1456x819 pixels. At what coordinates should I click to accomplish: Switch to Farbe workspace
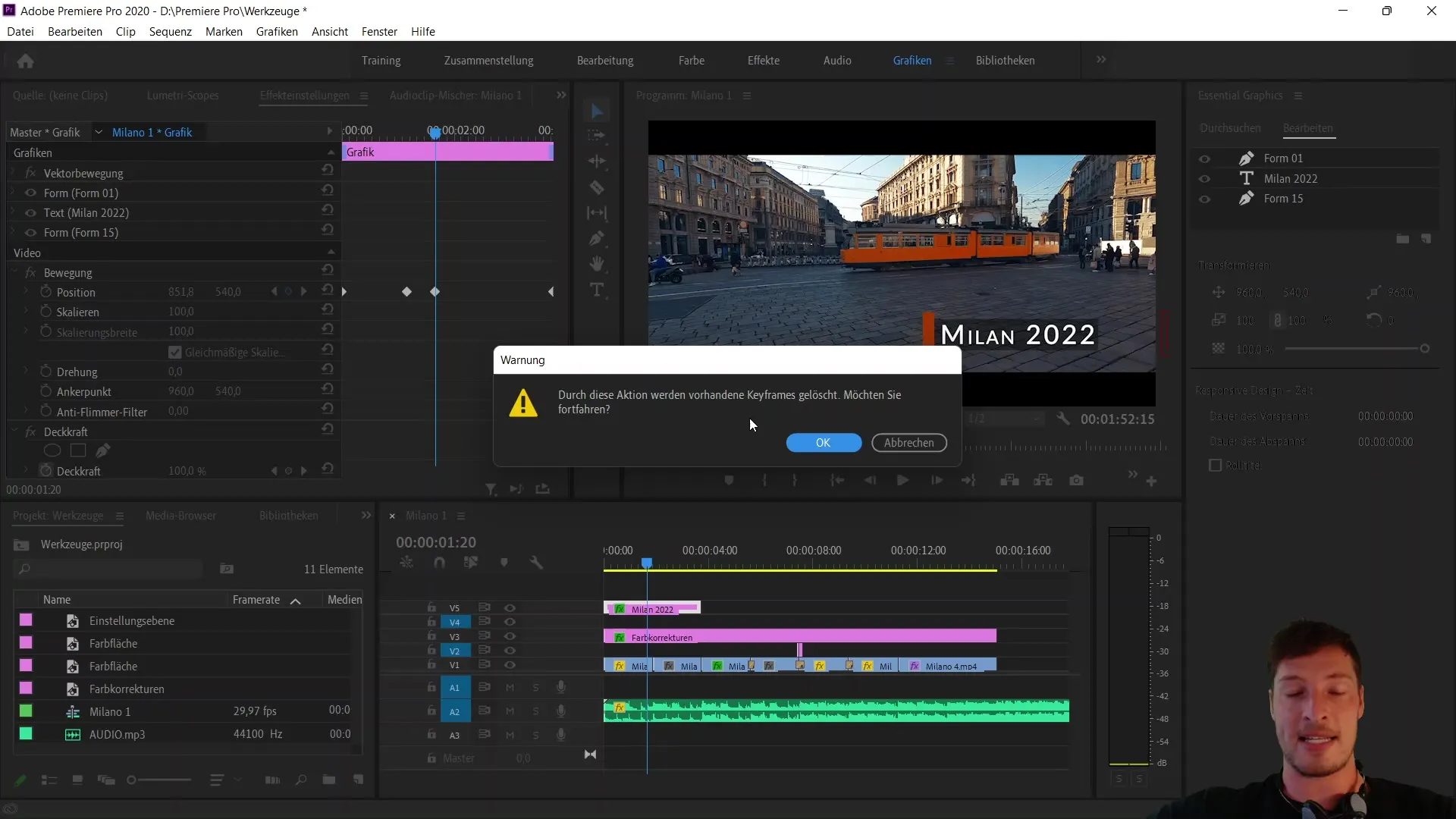click(692, 61)
